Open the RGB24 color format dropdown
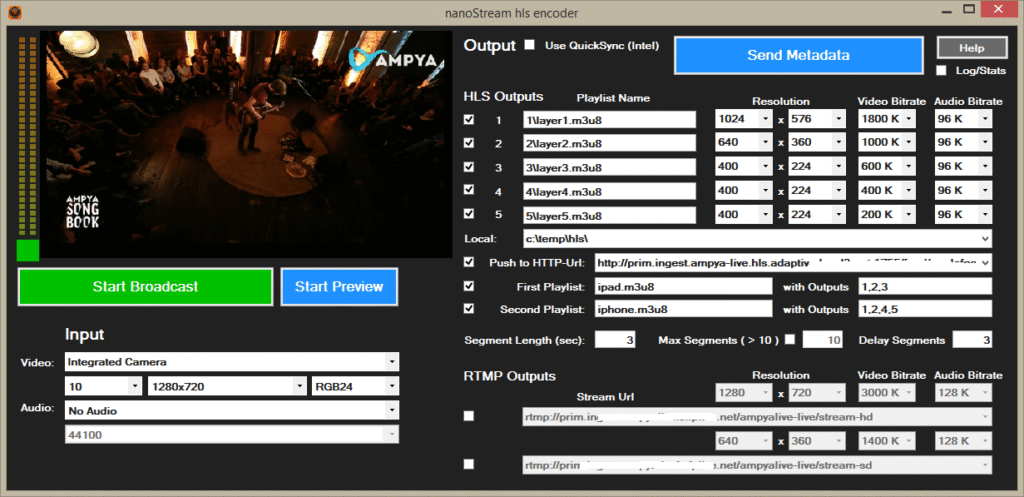1024x497 pixels. 392,386
